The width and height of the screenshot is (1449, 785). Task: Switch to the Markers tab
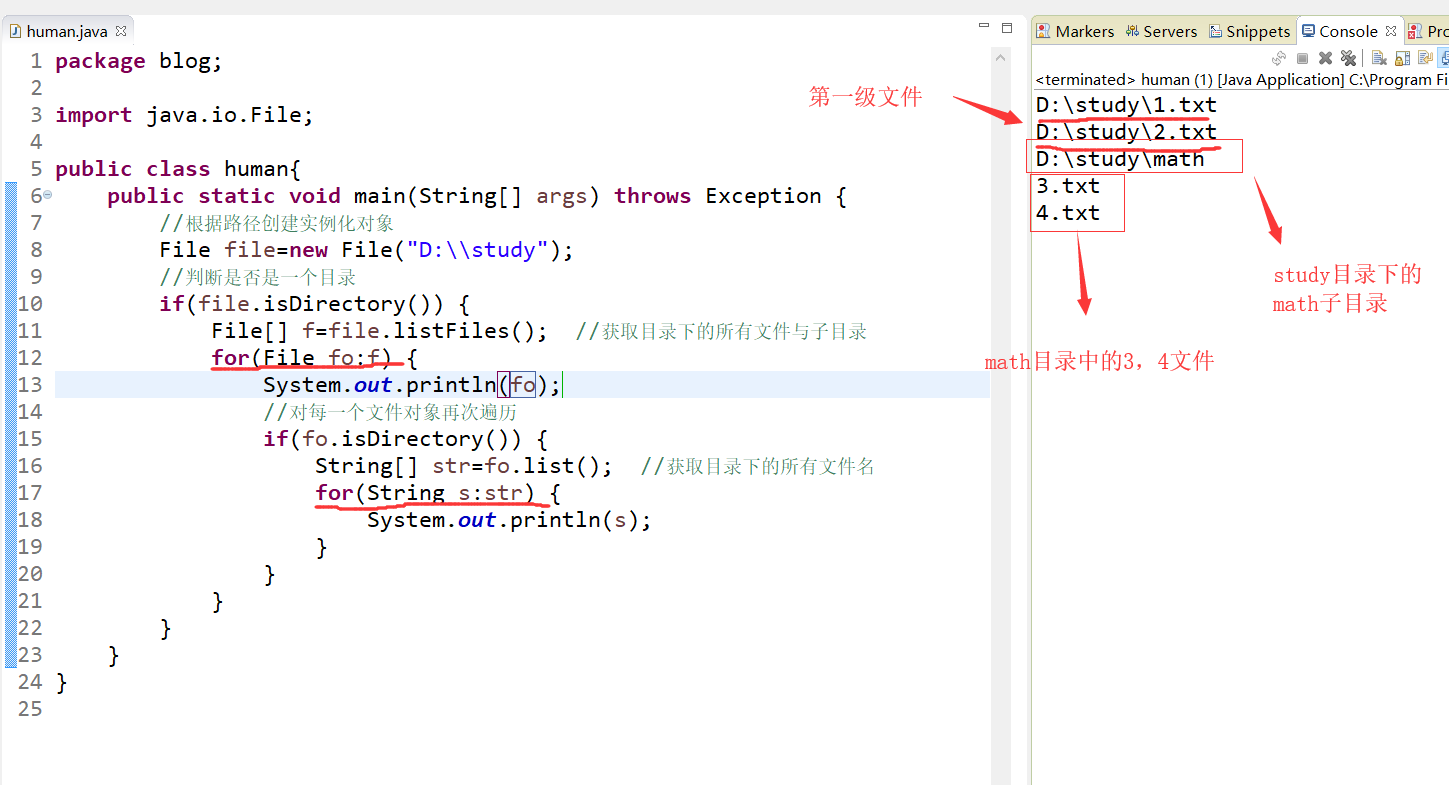point(1075,31)
